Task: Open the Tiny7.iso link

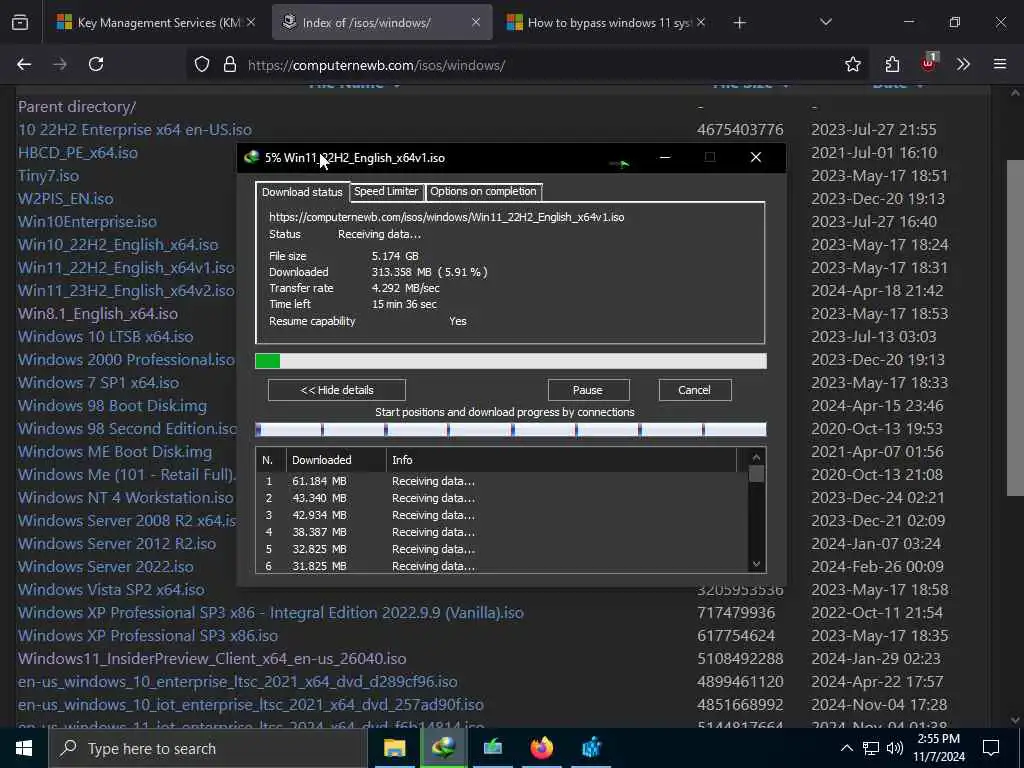Action: pos(48,176)
